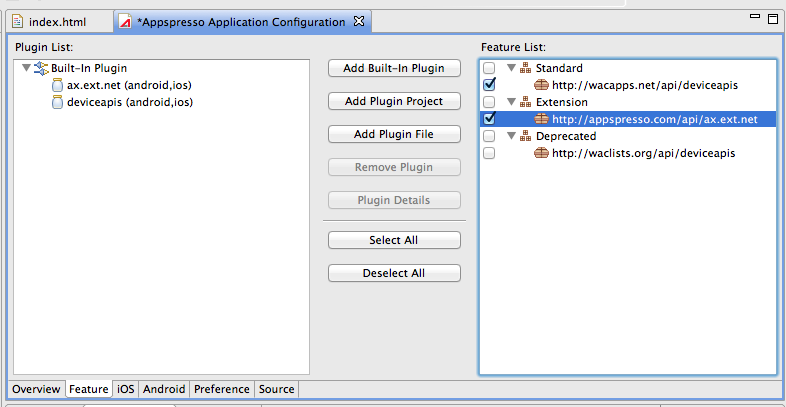Click the Deselect All button
Screen dimensions: 786x407
[x=394, y=273]
